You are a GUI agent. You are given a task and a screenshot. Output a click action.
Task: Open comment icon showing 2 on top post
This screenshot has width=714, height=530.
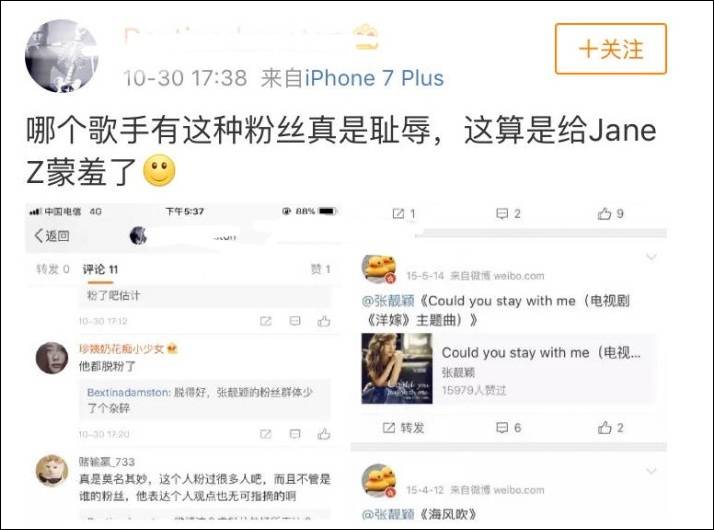[x=508, y=214]
